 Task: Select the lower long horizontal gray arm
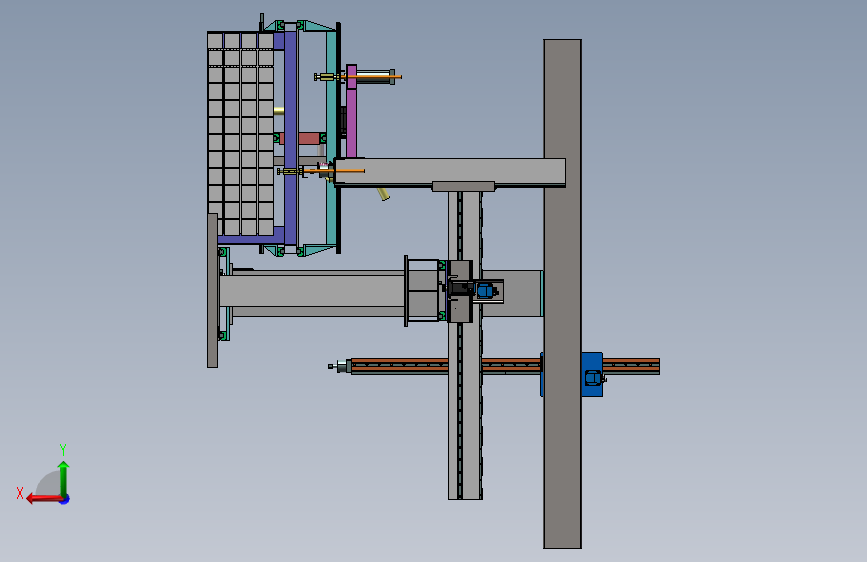pos(312,290)
